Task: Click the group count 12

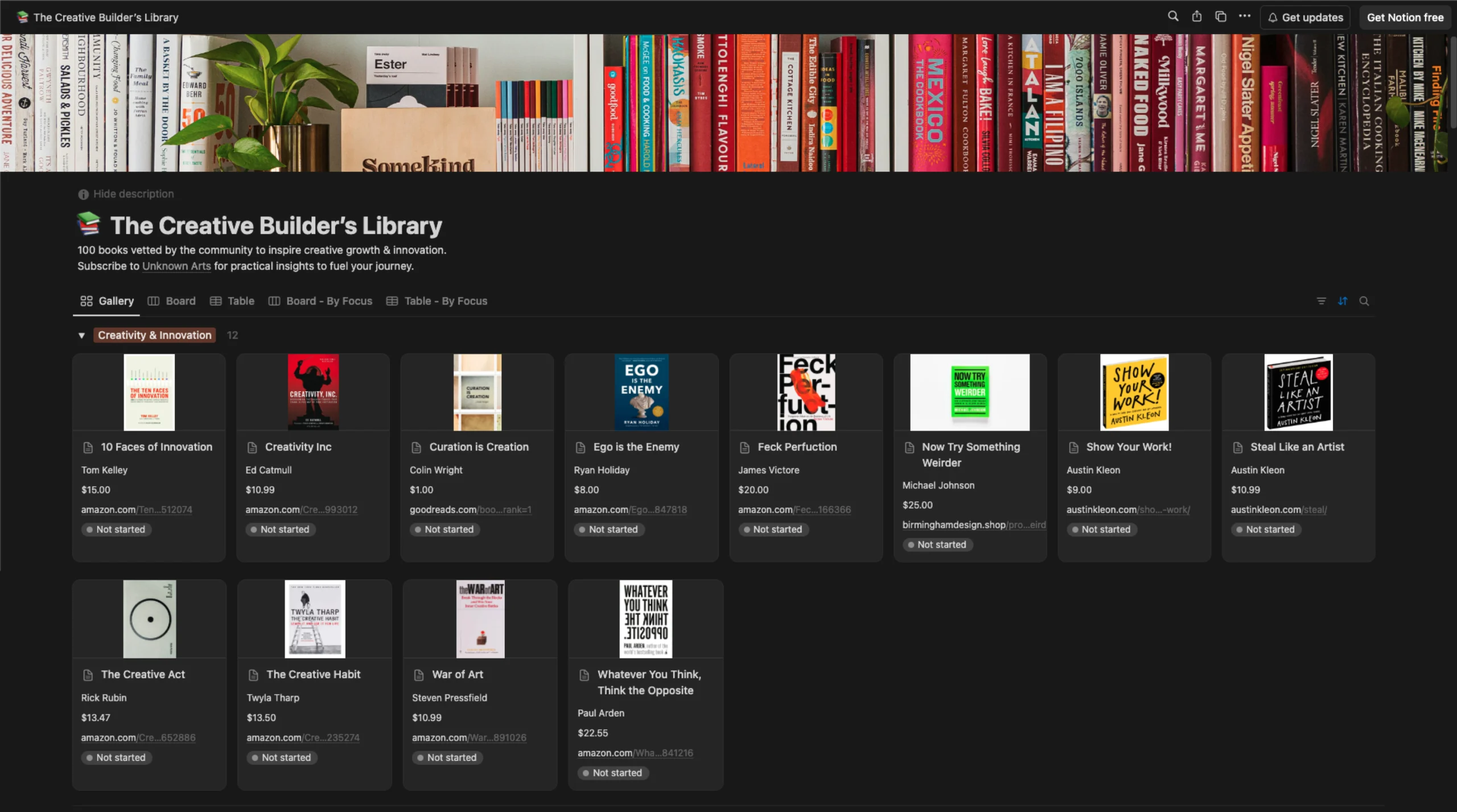Action: pos(232,335)
